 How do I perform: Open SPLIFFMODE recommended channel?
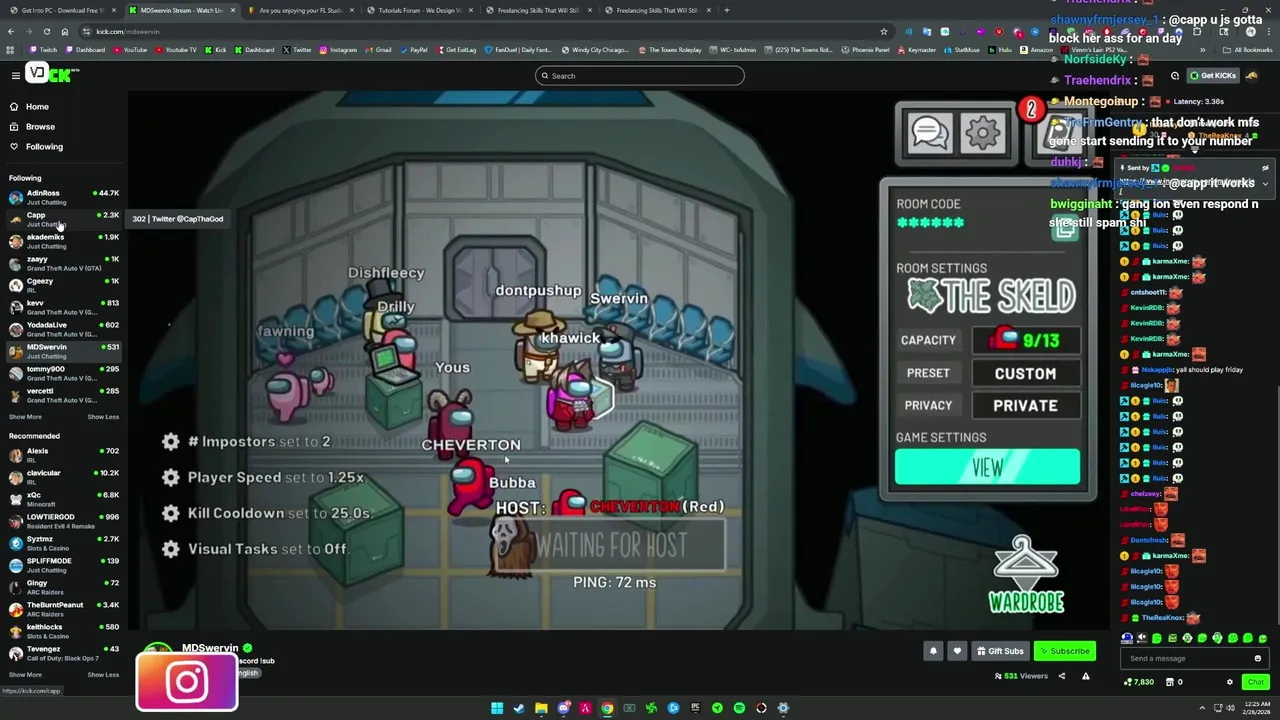(63, 565)
